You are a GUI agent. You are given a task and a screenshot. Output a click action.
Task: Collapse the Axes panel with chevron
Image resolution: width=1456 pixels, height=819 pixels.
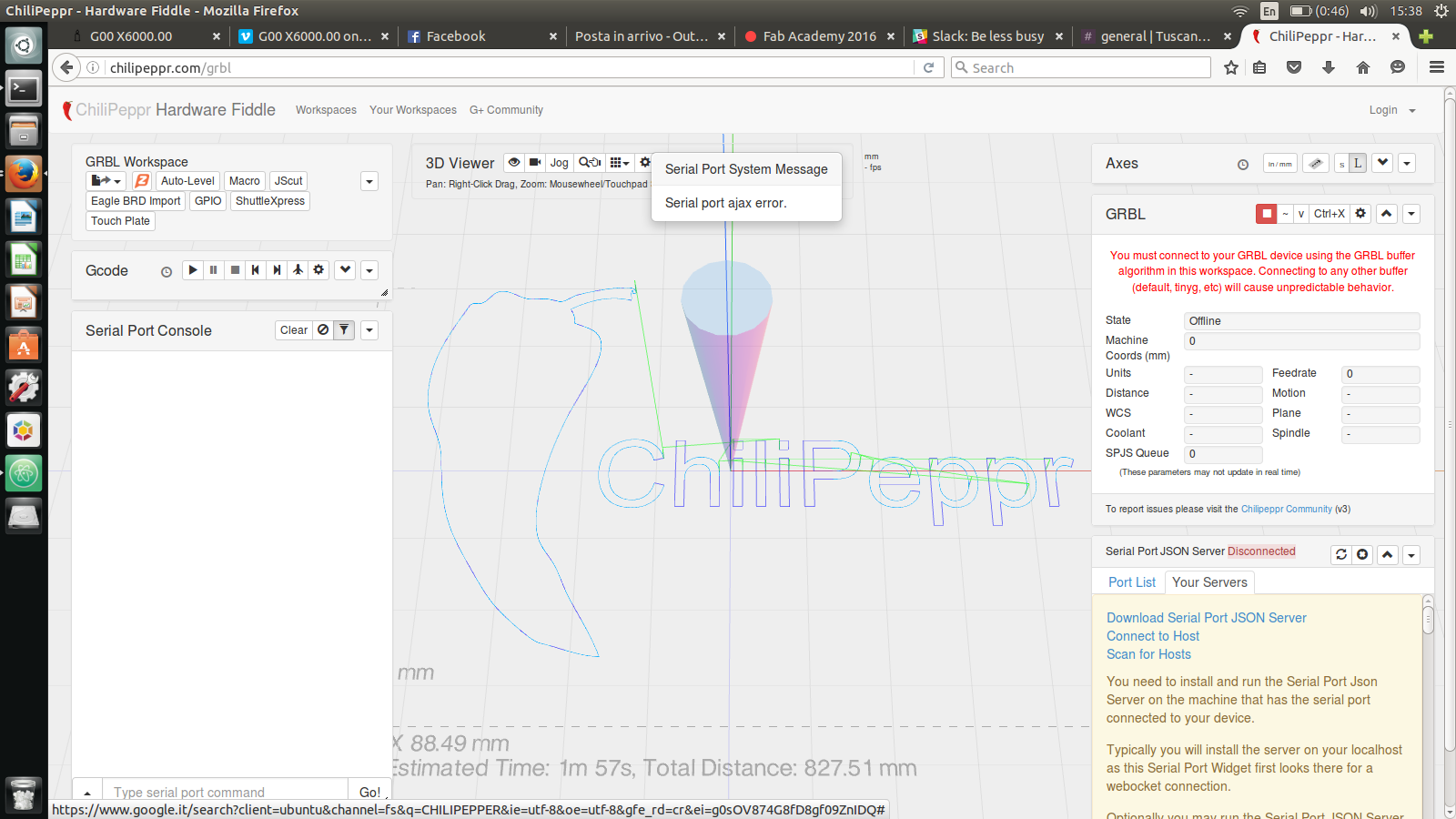coord(1383,164)
